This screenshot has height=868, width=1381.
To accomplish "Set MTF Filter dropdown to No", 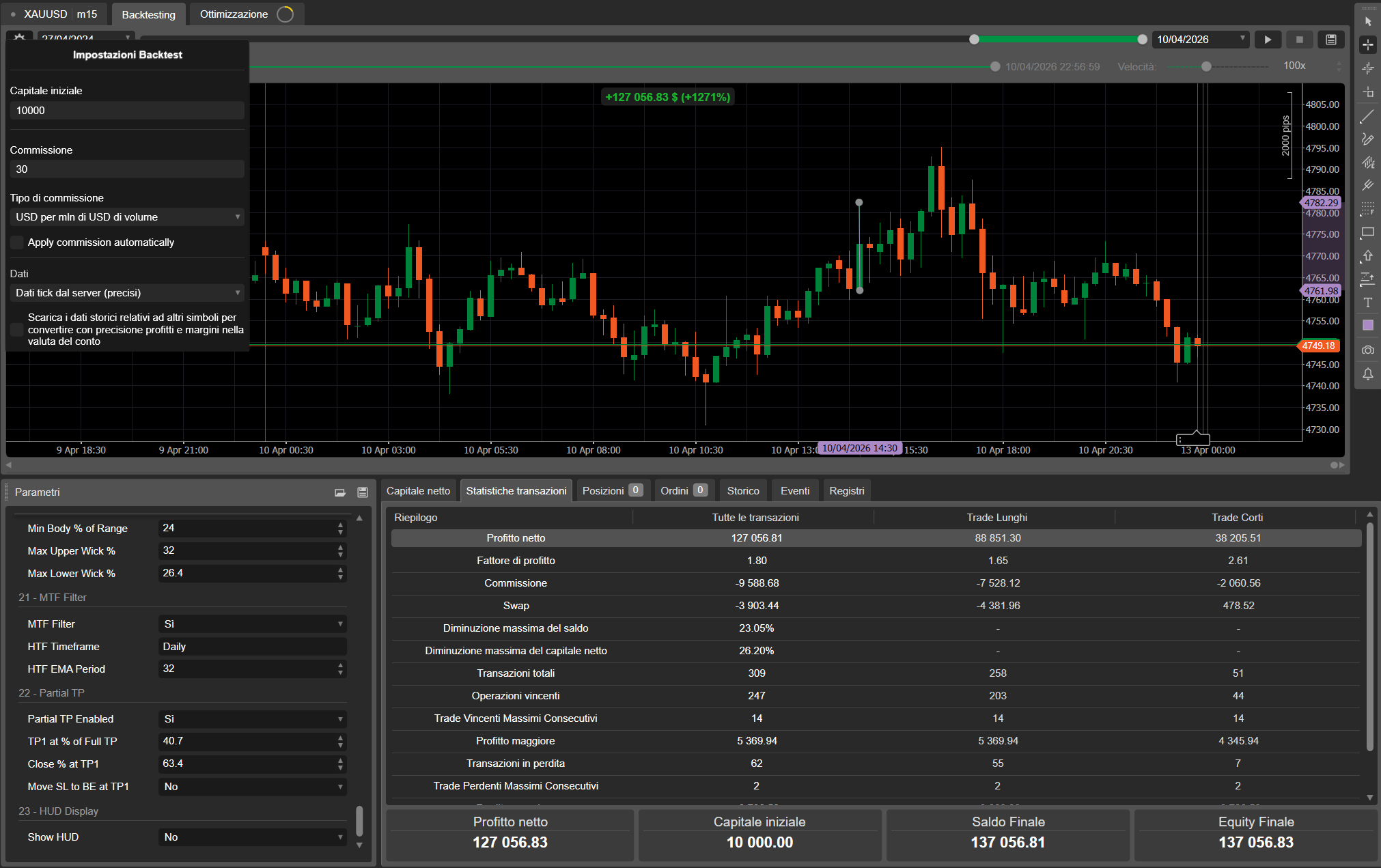I will coord(252,624).
